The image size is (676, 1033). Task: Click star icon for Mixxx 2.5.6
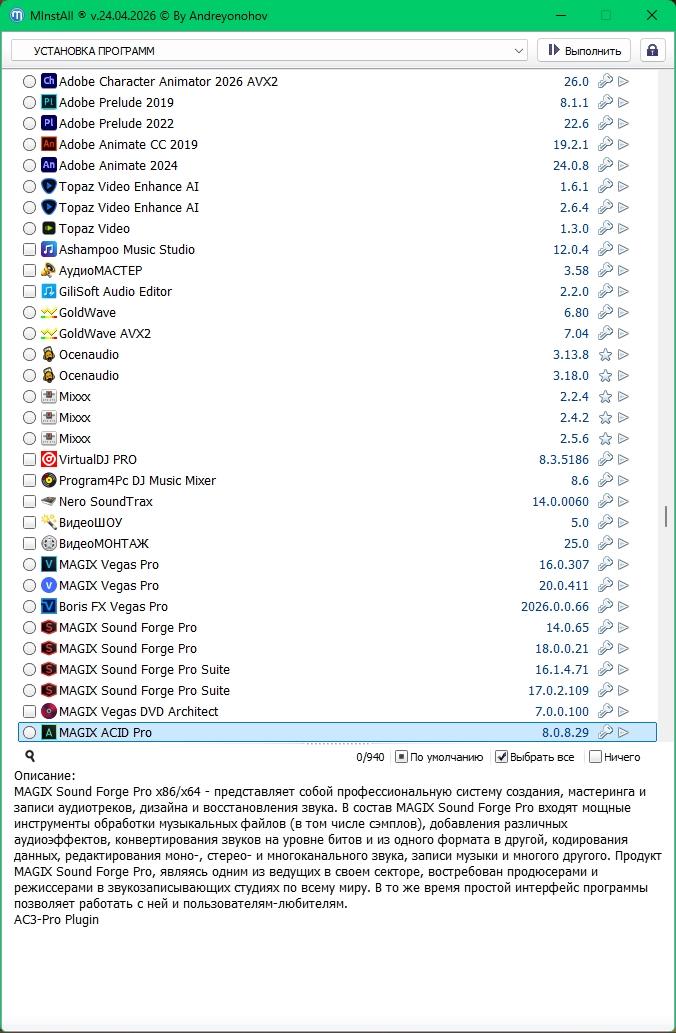(605, 439)
